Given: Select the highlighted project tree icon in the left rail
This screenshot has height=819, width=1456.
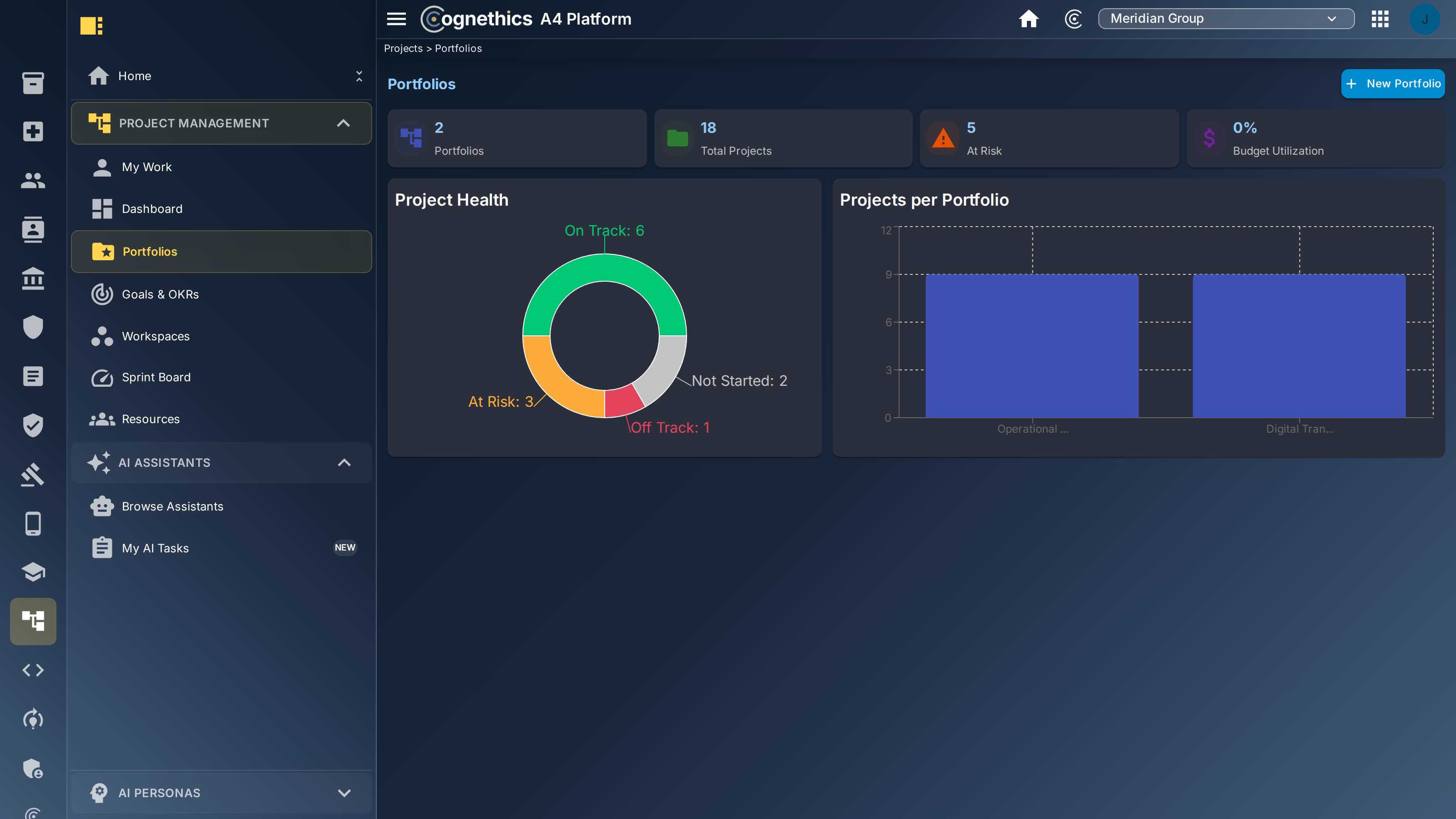Looking at the screenshot, I should click(x=33, y=621).
